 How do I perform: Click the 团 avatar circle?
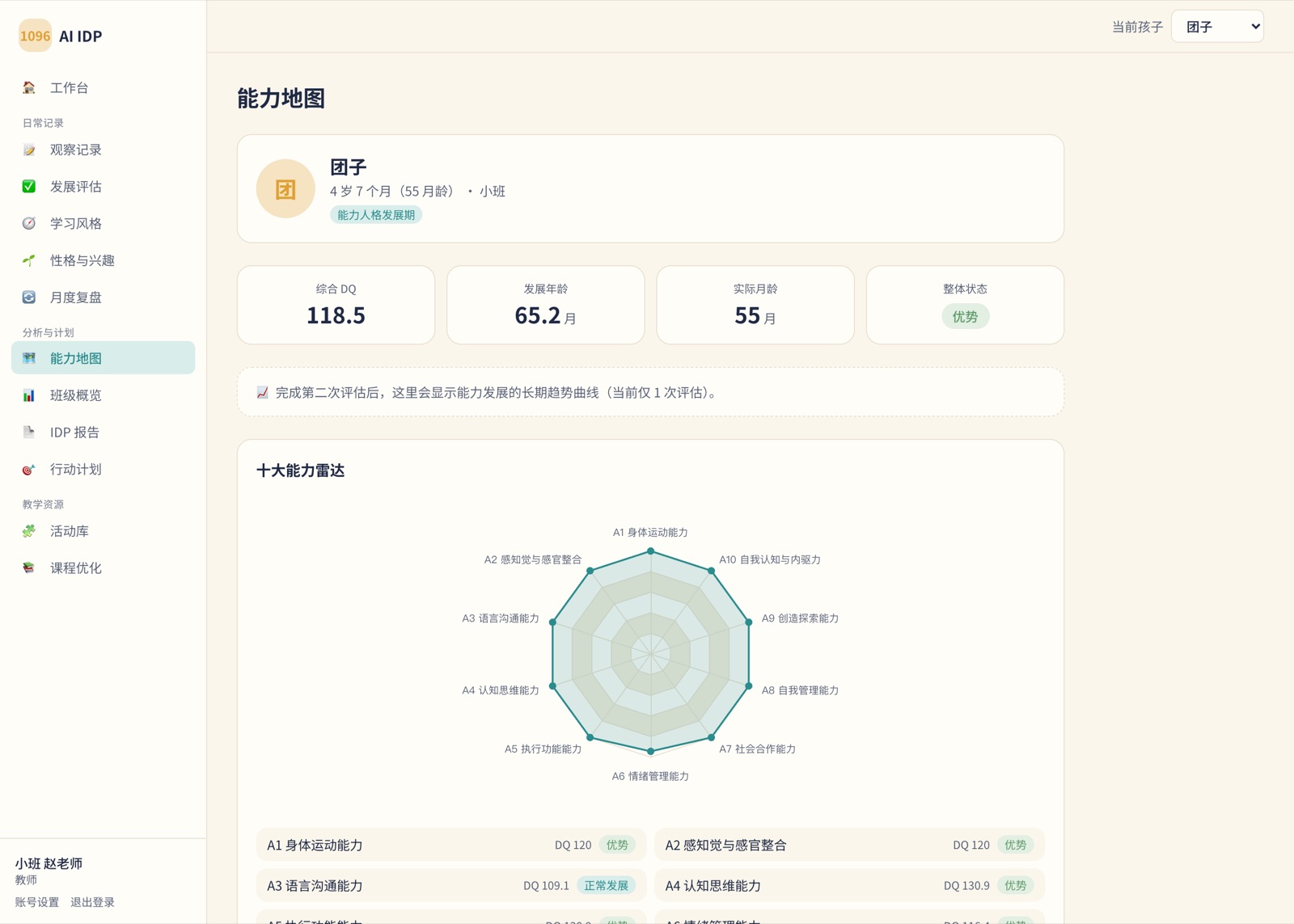285,188
